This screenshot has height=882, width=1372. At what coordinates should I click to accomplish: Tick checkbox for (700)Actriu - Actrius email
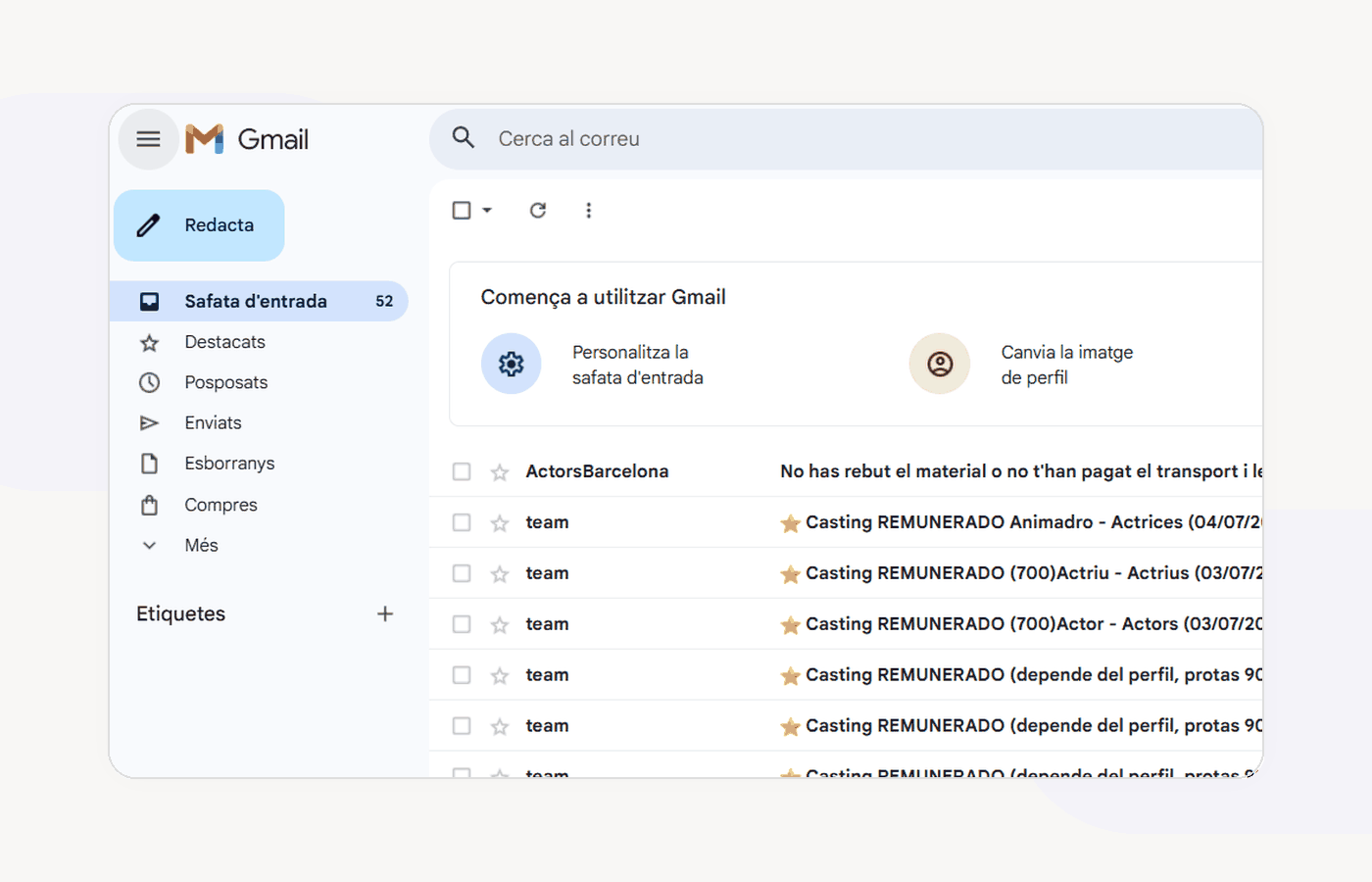462,573
